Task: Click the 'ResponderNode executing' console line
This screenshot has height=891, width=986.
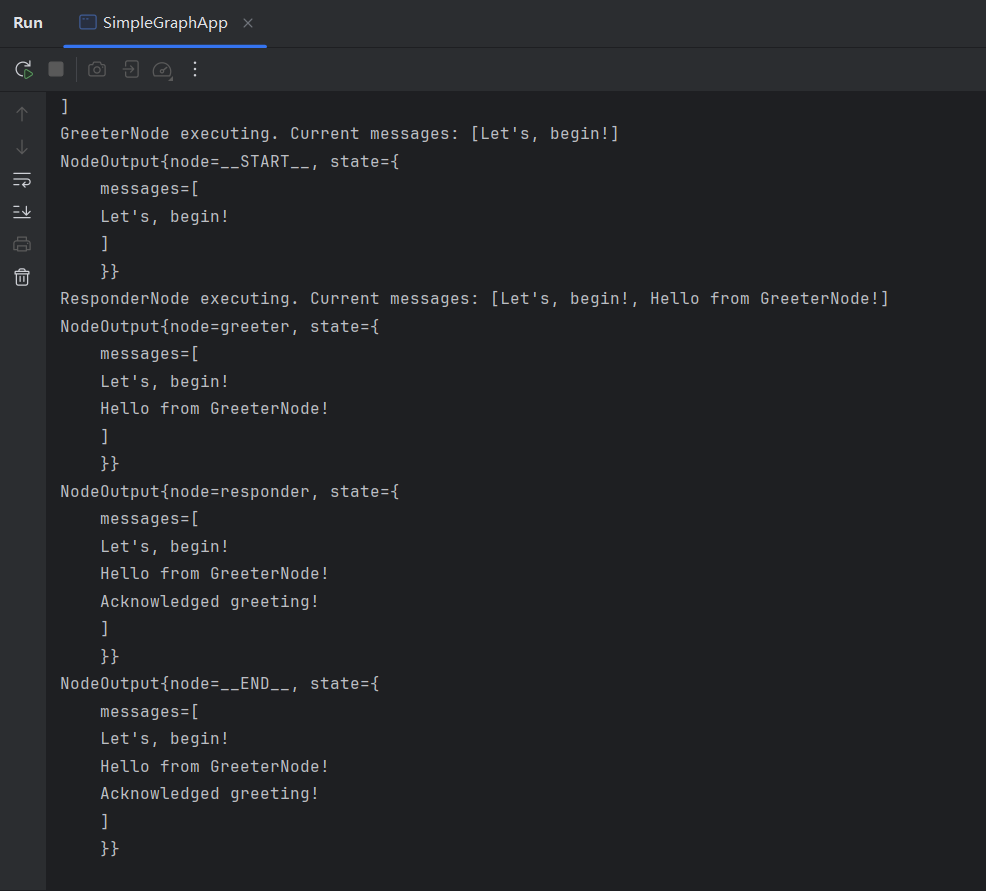Action: click(x=474, y=299)
